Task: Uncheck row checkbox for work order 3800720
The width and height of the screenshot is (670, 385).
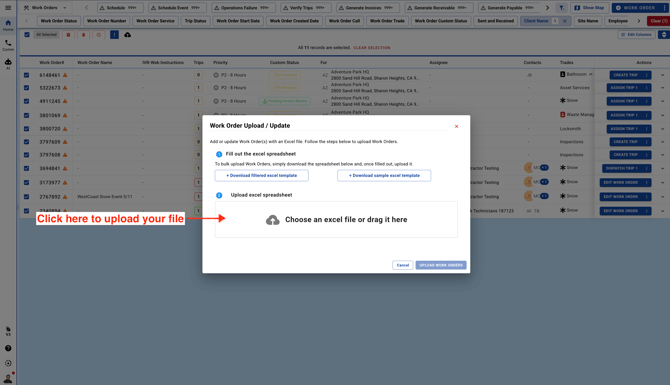Action: coord(26,129)
